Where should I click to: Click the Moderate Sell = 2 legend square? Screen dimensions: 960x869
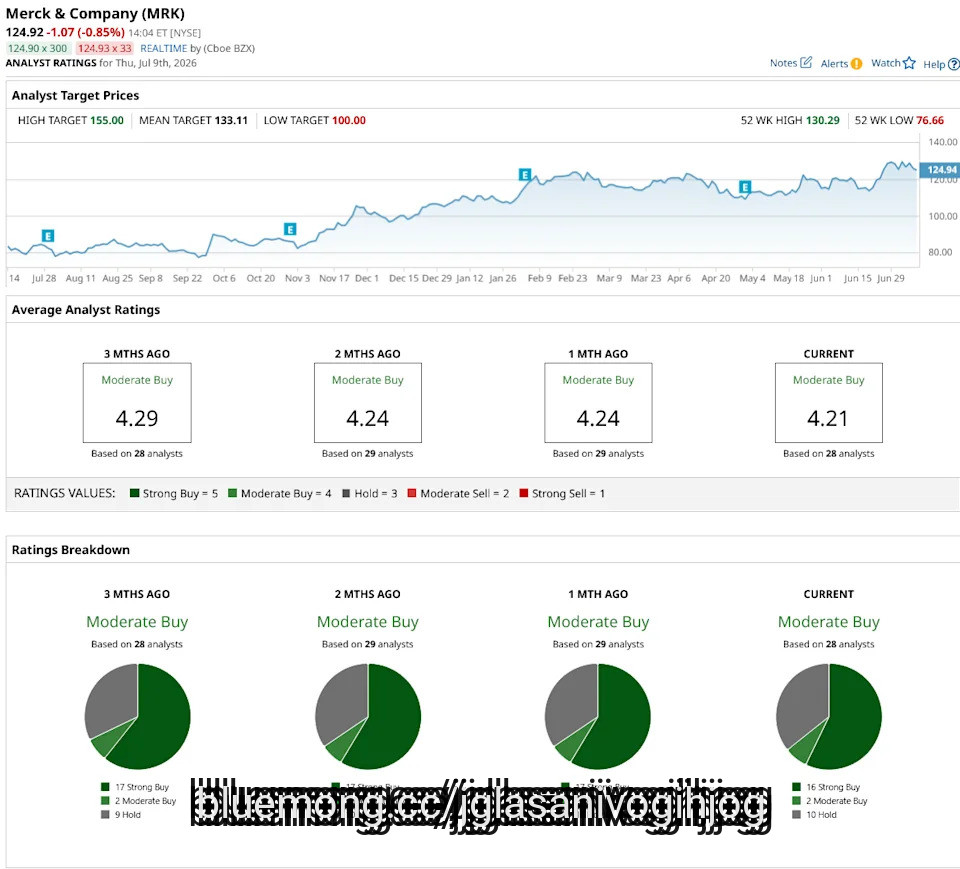pyautogui.click(x=412, y=493)
